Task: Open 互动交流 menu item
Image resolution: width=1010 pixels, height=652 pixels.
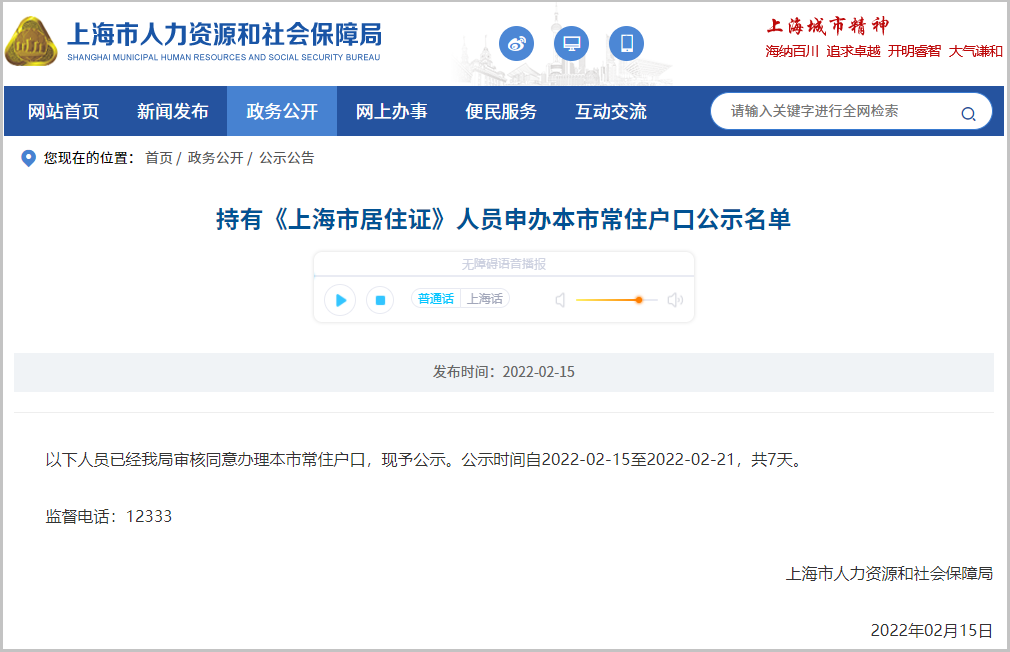Action: coord(611,111)
